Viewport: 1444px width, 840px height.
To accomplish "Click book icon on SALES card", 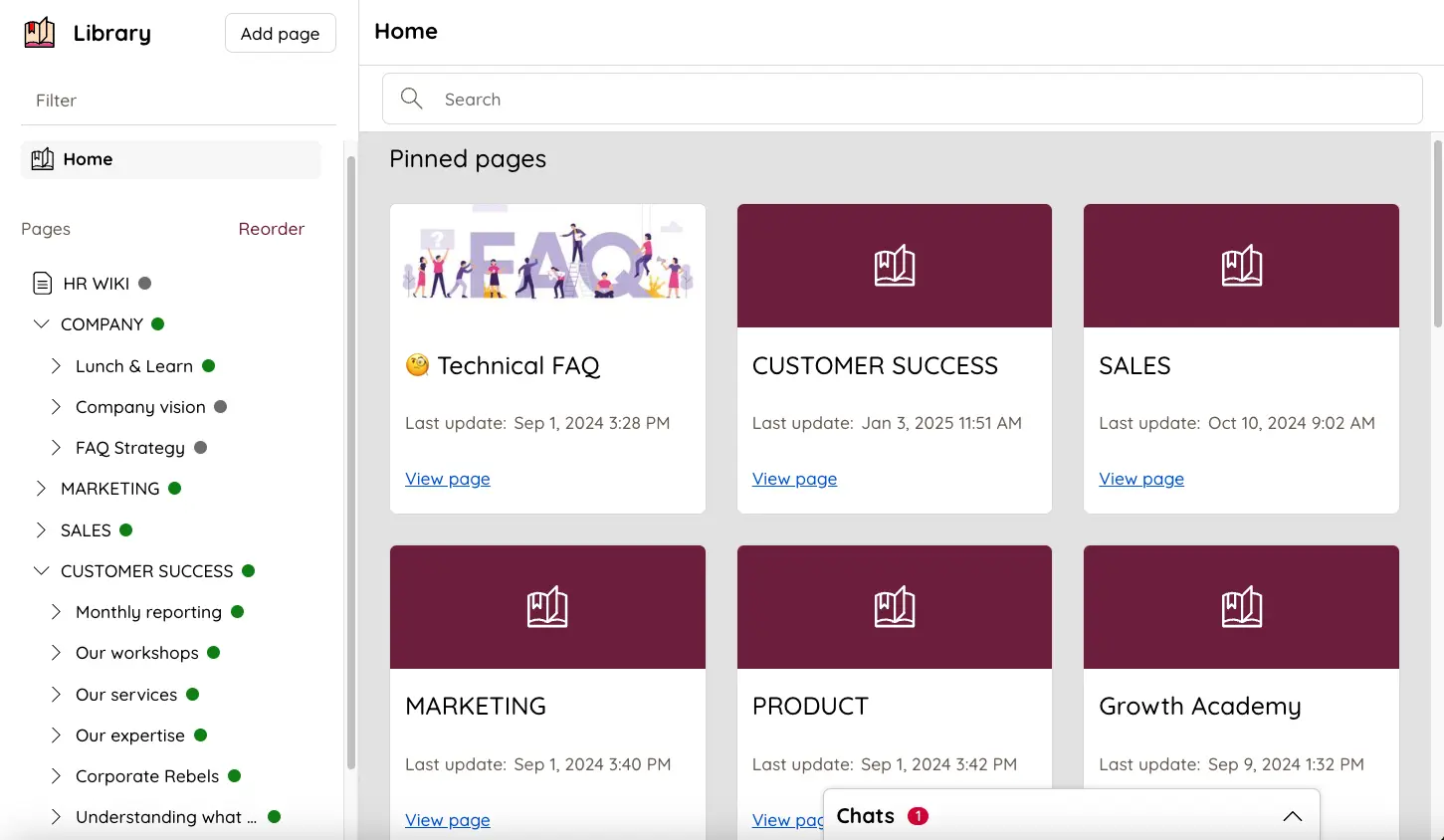I will pyautogui.click(x=1241, y=266).
